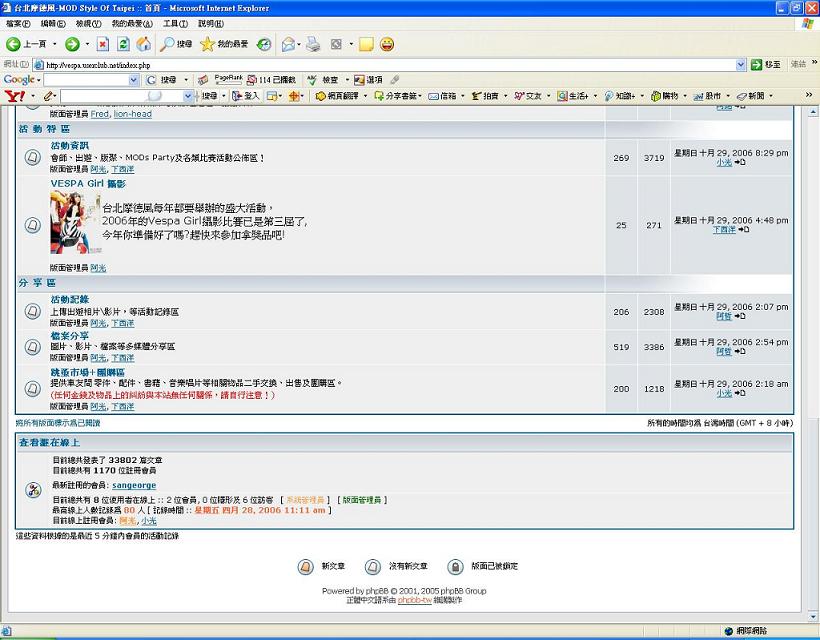Screen dimensions: 820x640
Task: Open Back button history dropdown arrow
Action: point(53,44)
